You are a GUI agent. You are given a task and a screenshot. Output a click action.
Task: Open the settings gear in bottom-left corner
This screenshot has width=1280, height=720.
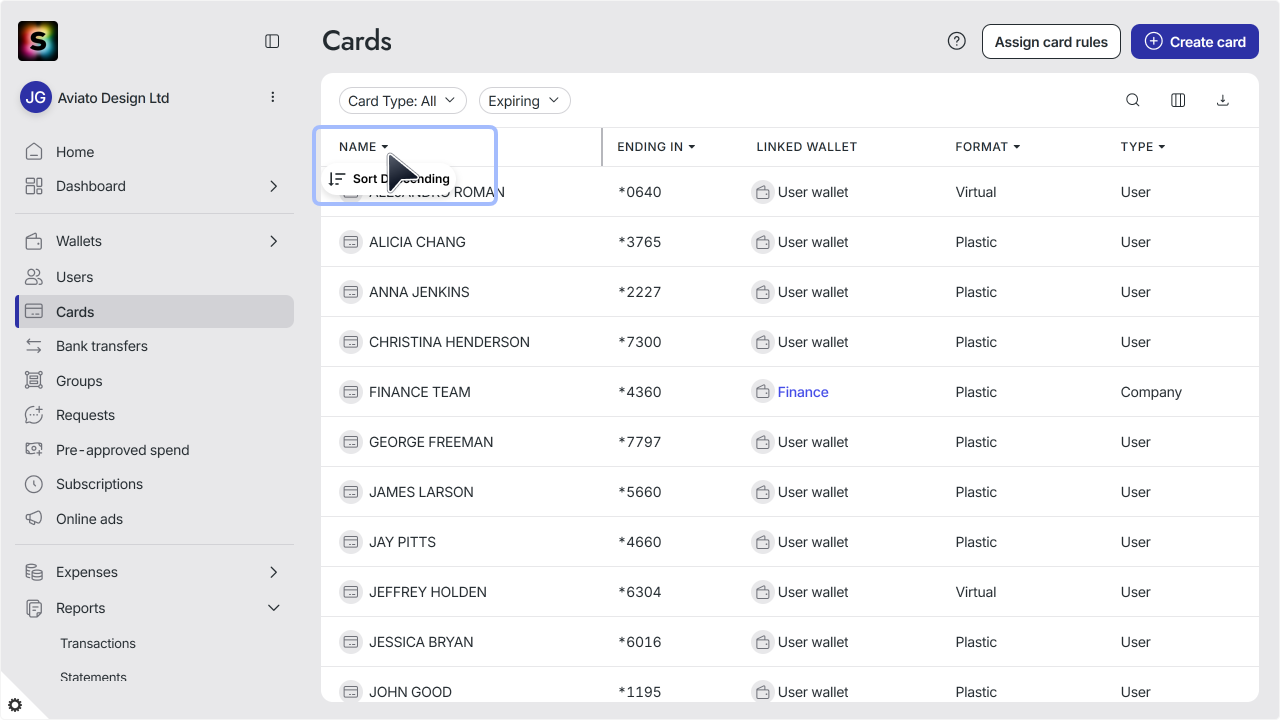[x=15, y=705]
